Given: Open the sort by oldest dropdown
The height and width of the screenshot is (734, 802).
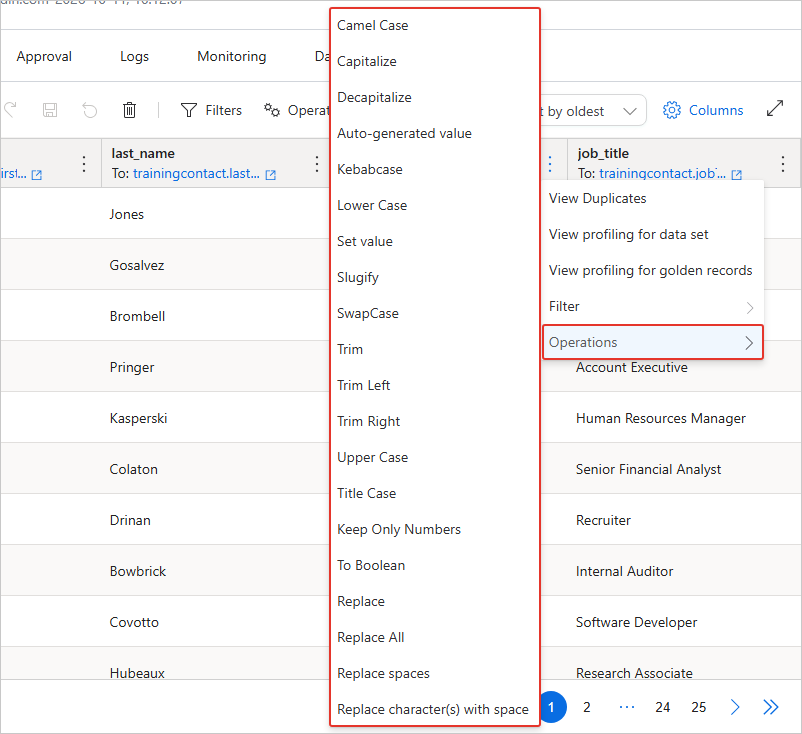Looking at the screenshot, I should point(591,111).
